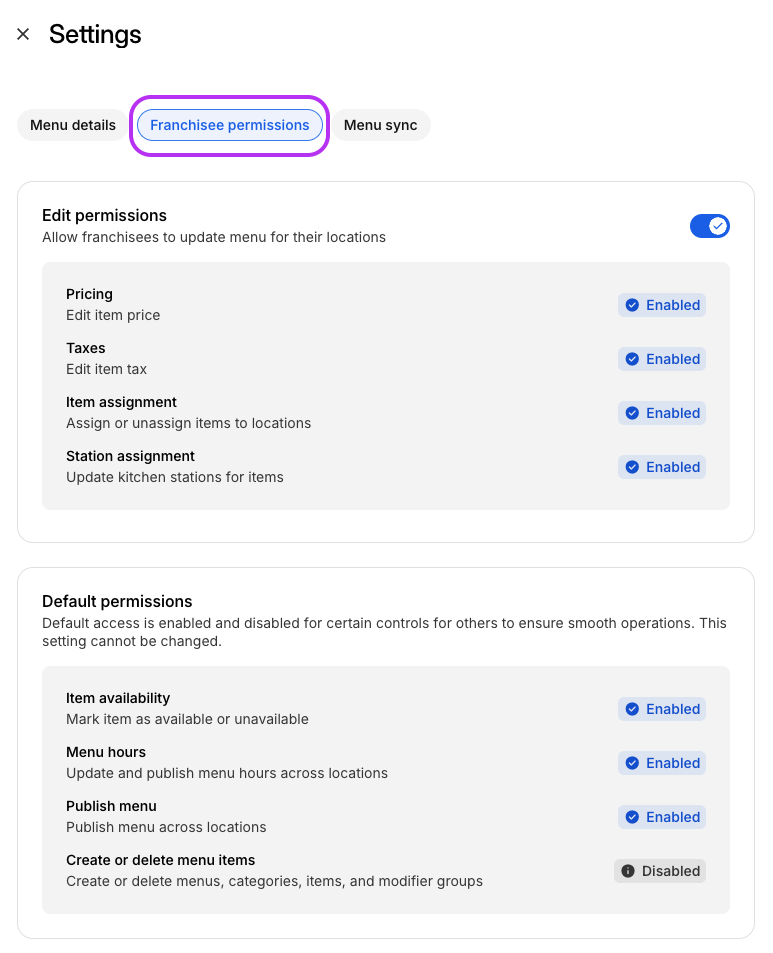Click the Taxes Enabled checkmark icon
773x953 pixels.
click(x=632, y=359)
